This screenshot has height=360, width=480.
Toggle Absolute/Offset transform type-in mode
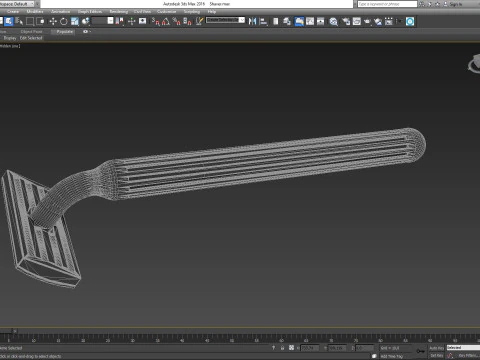pos(291,348)
